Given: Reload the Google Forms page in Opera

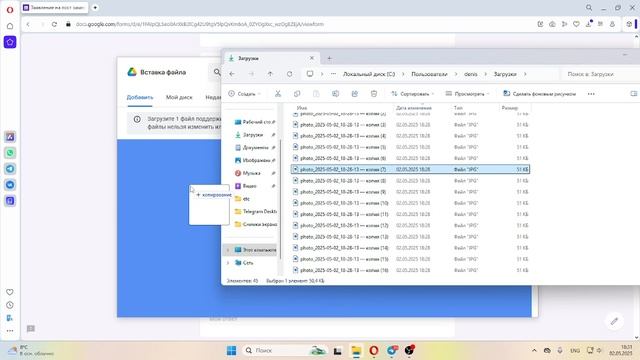Looking at the screenshot, I should [x=54, y=24].
